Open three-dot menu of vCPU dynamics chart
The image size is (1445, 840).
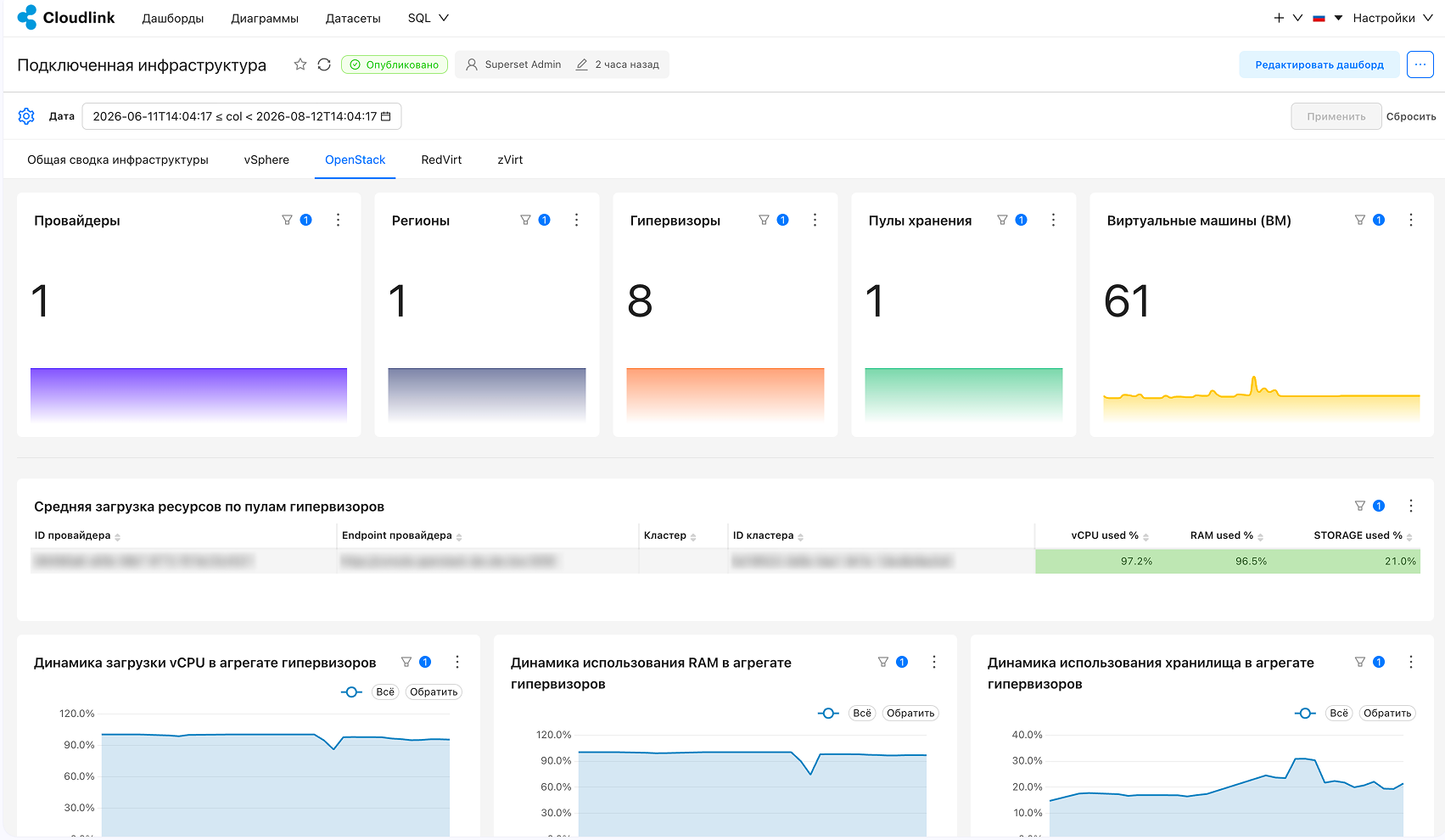pos(457,662)
